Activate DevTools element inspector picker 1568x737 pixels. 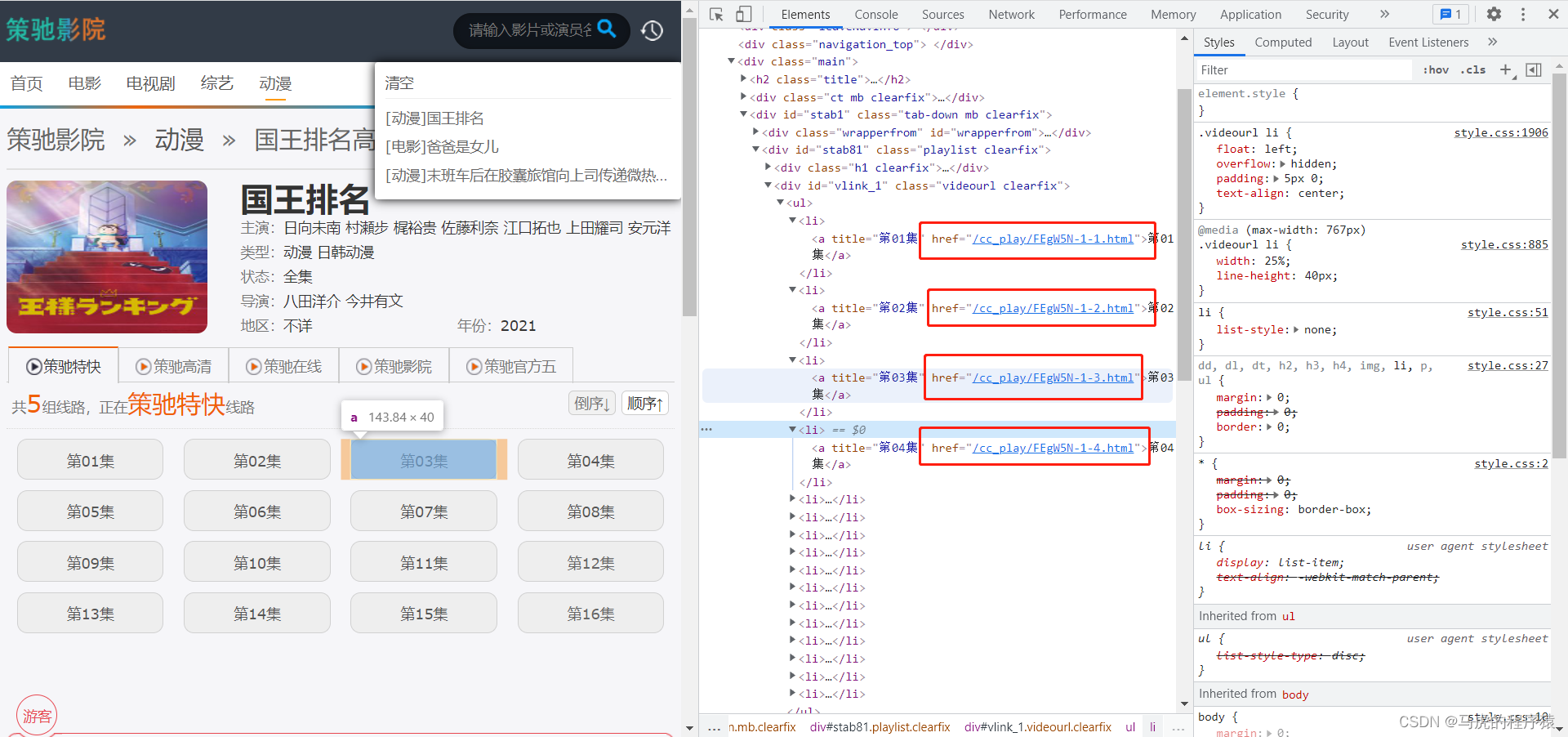(x=717, y=14)
